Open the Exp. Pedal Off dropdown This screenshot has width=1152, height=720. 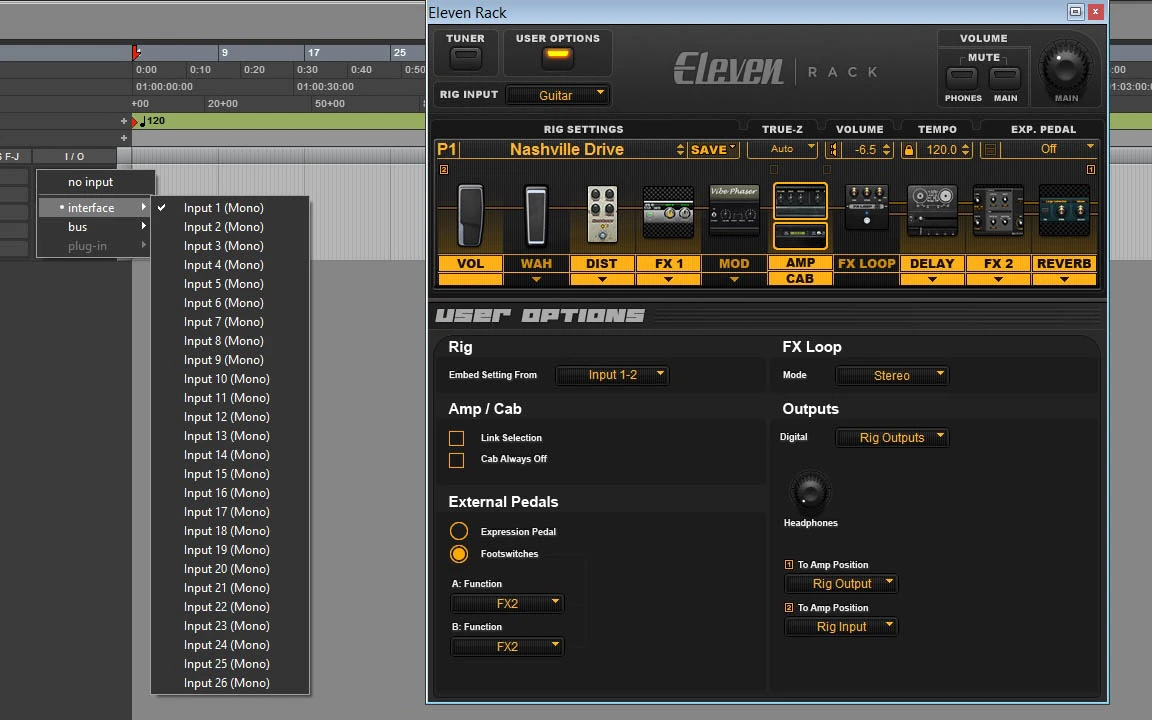click(x=1049, y=149)
